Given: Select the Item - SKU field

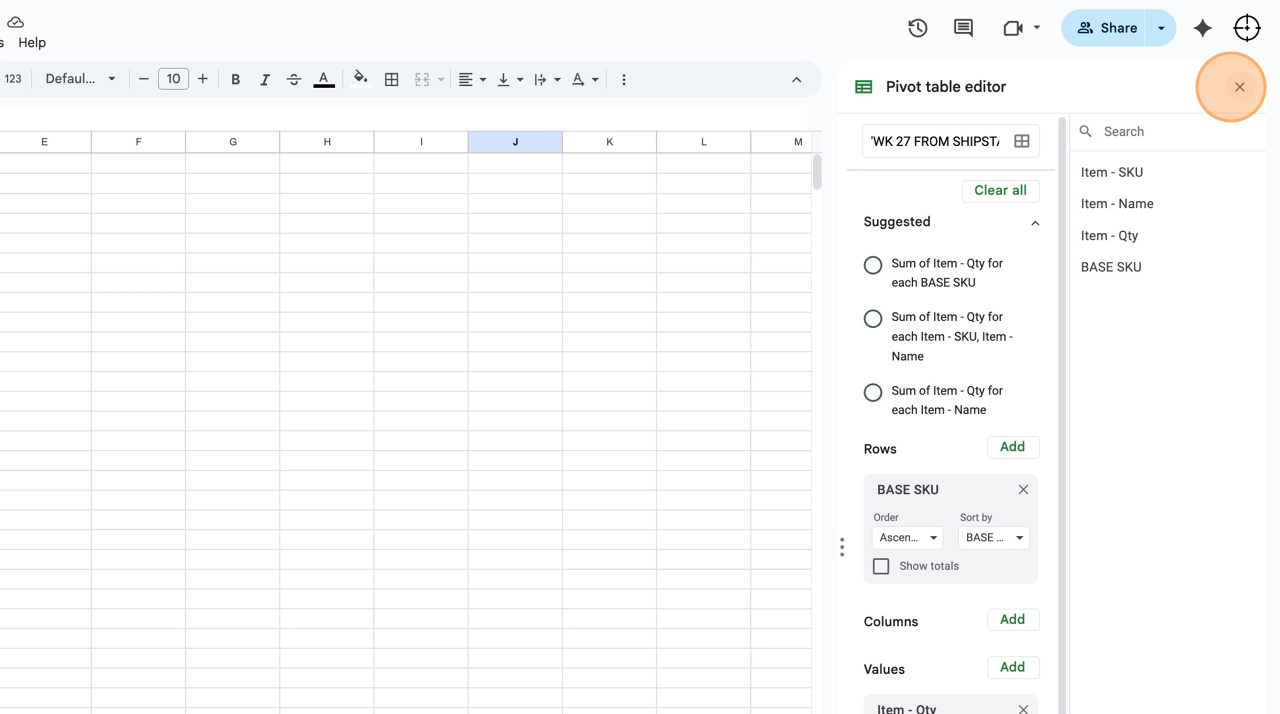Looking at the screenshot, I should point(1111,172).
